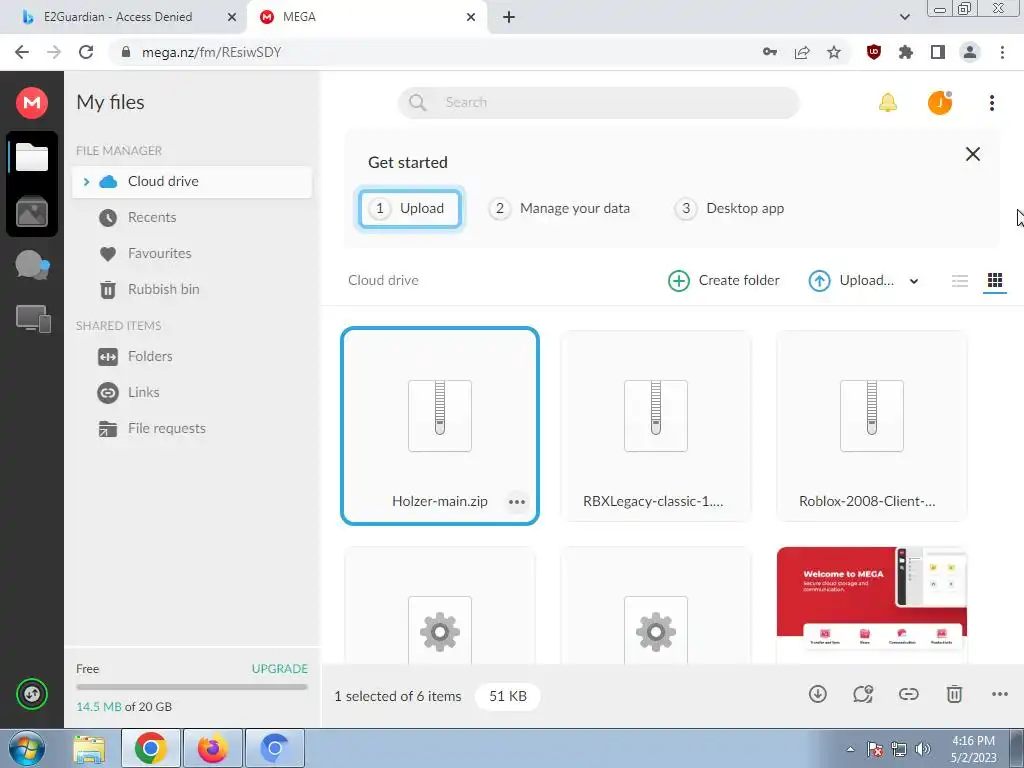The height and width of the screenshot is (768, 1024).
Task: Open the Chat bubble icon
Action: coord(32,265)
